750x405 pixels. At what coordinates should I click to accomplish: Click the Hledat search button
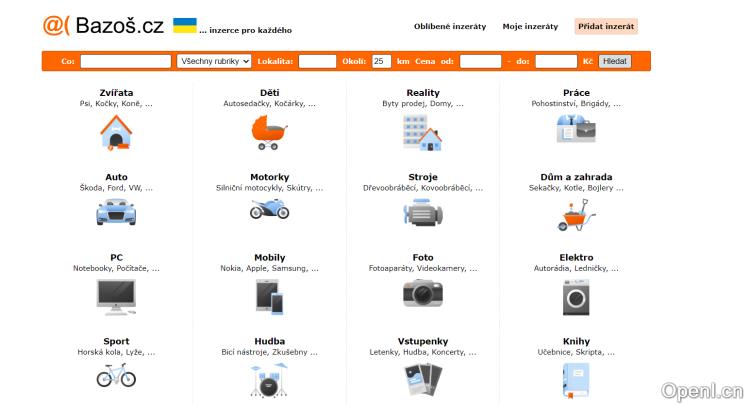click(x=615, y=61)
